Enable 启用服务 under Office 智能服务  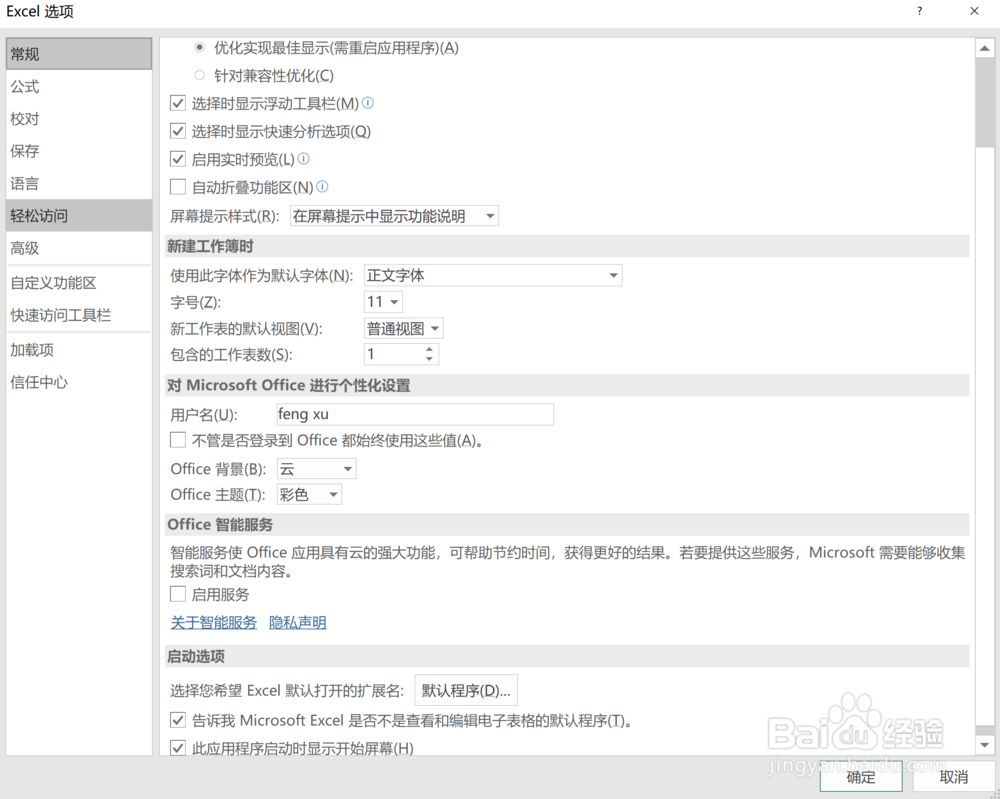point(177,594)
